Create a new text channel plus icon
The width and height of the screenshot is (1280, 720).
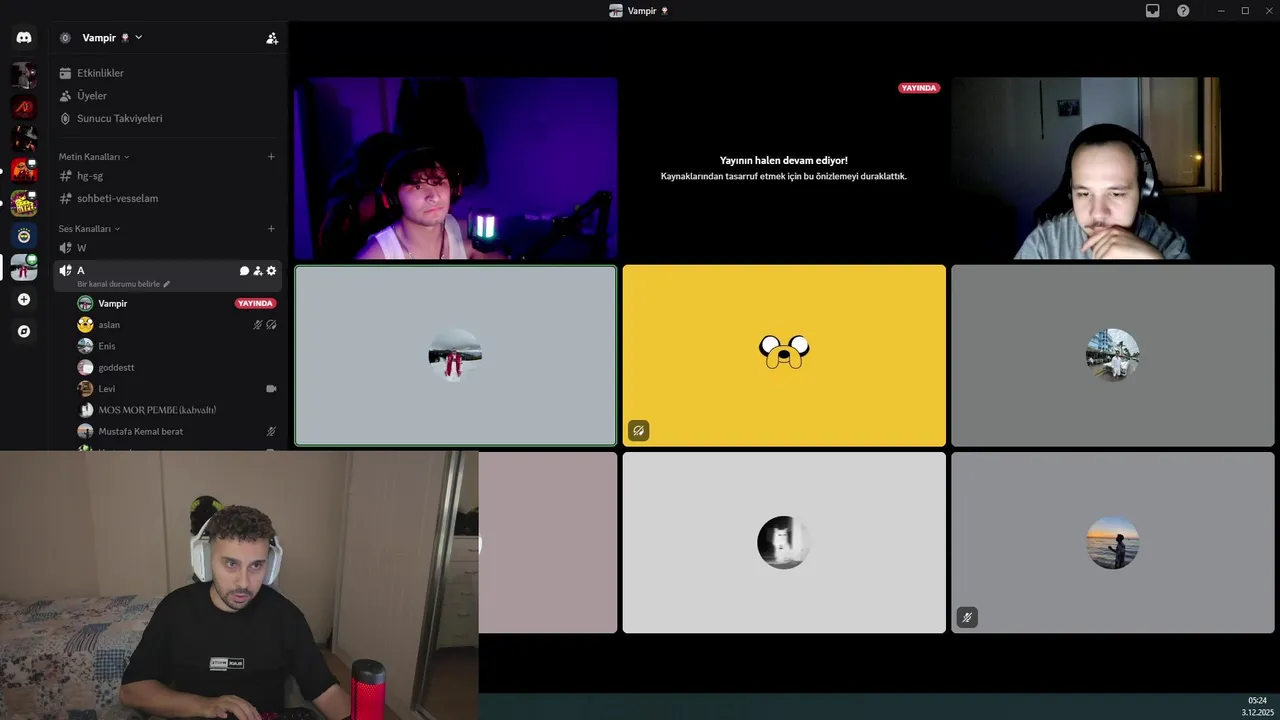(x=271, y=157)
